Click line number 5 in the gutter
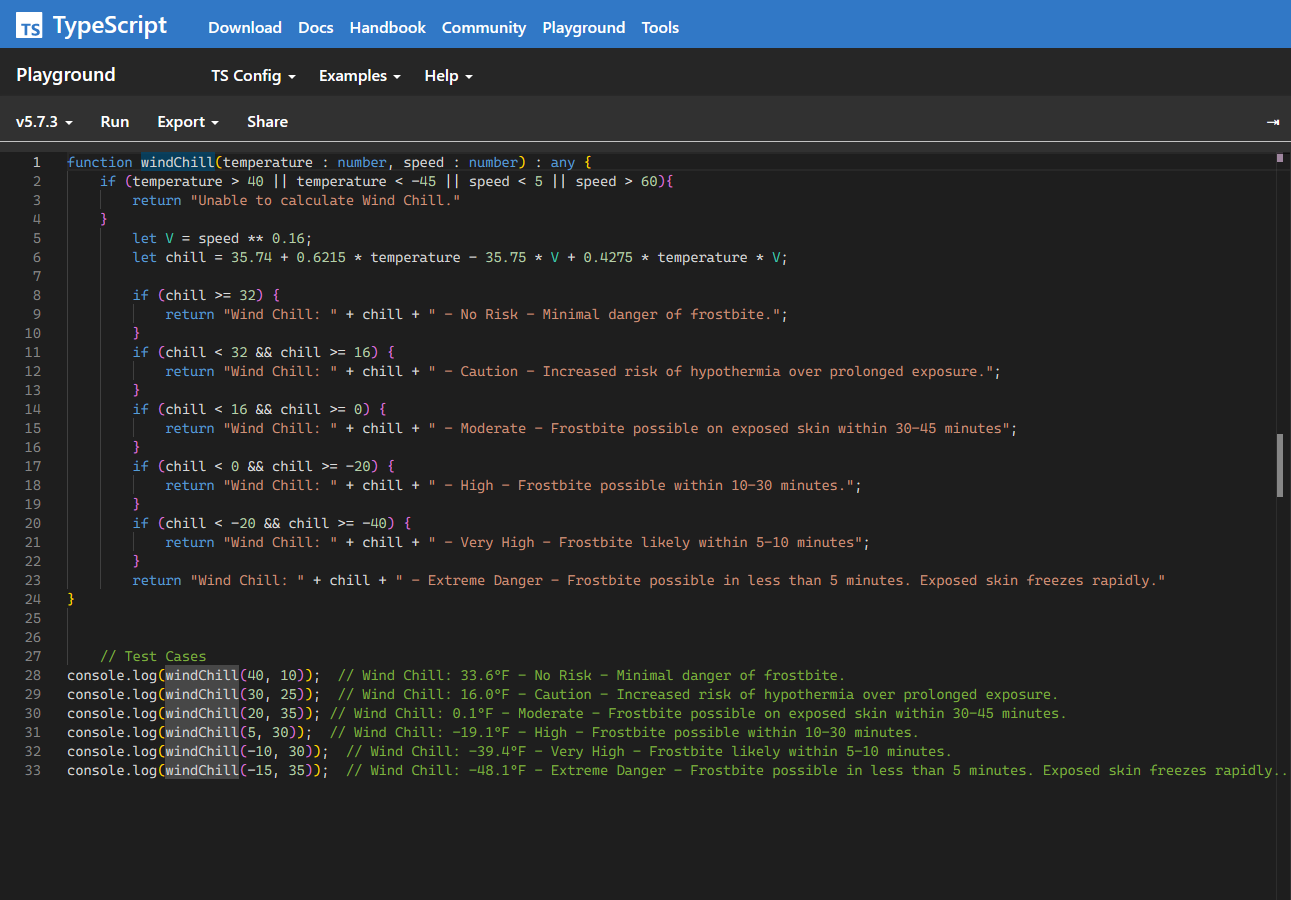1291x900 pixels. [x=36, y=238]
